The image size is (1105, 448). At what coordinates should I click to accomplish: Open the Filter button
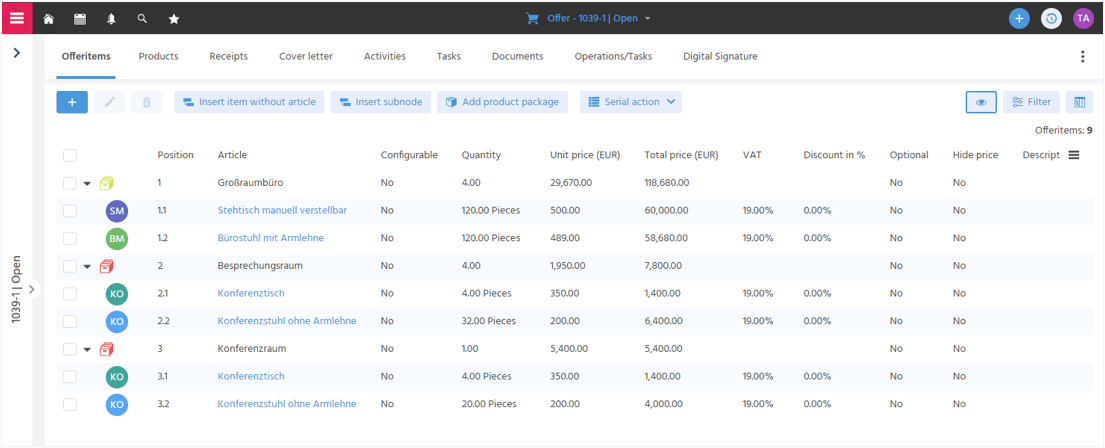pyautogui.click(x=1031, y=102)
